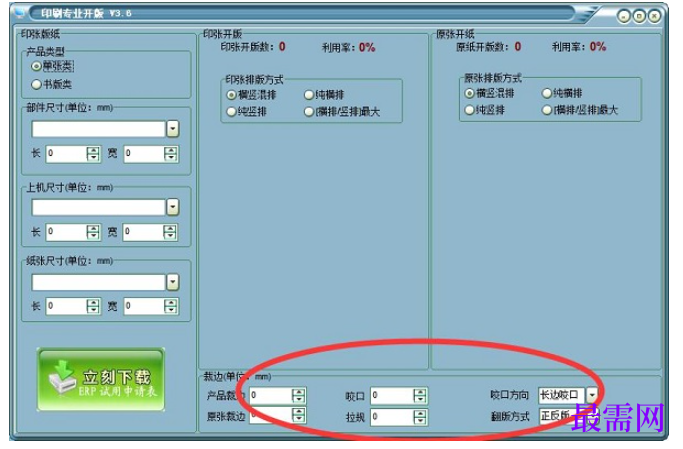This screenshot has height=449, width=683.
Task: Choose 横竖混排 under 印张排版方式
Action: coord(231,95)
